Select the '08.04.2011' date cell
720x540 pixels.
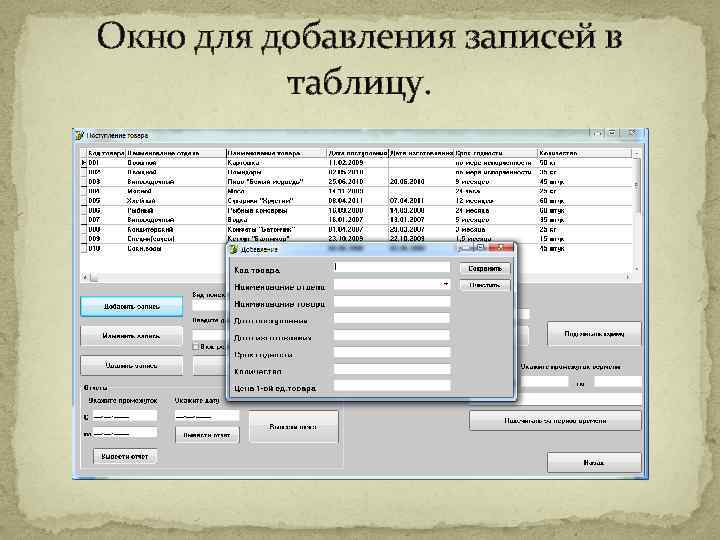pyautogui.click(x=358, y=201)
